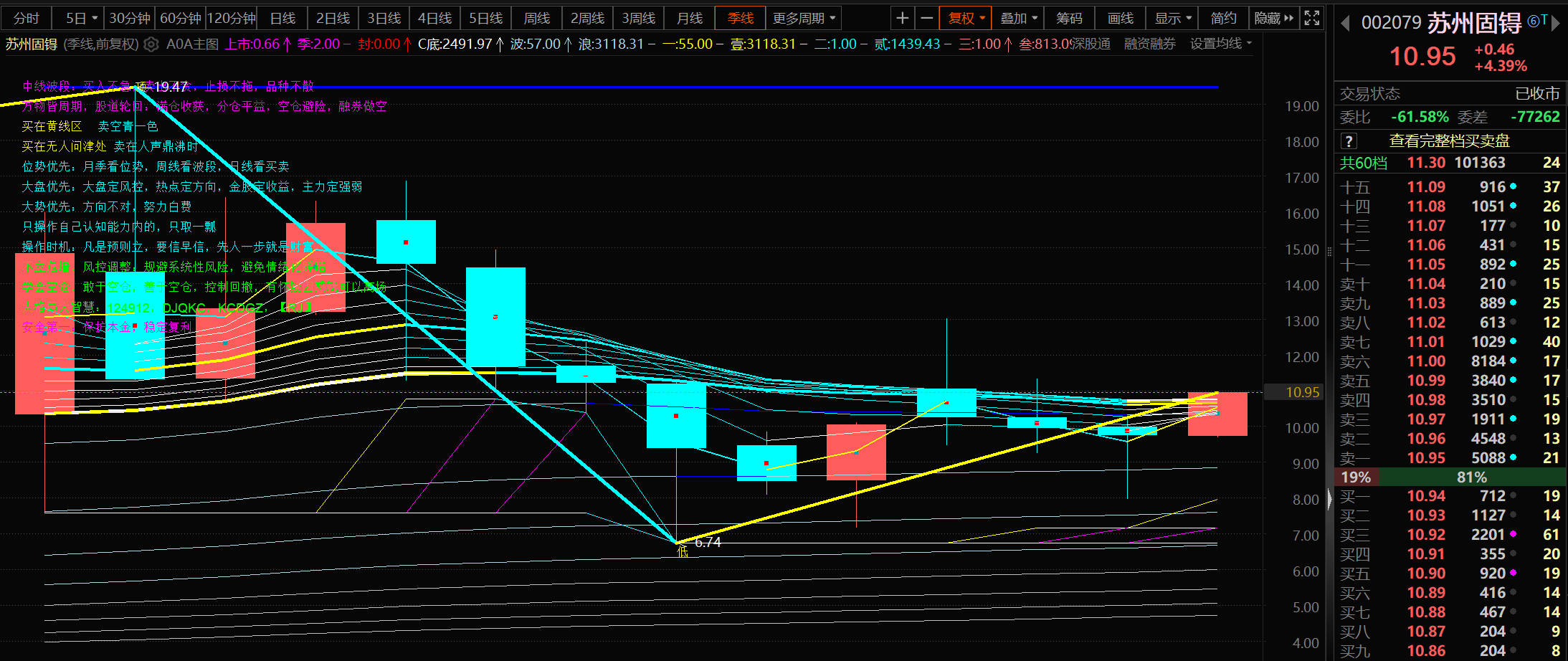
Task: Collapse side panel with 隐藏 button
Action: click(1273, 19)
